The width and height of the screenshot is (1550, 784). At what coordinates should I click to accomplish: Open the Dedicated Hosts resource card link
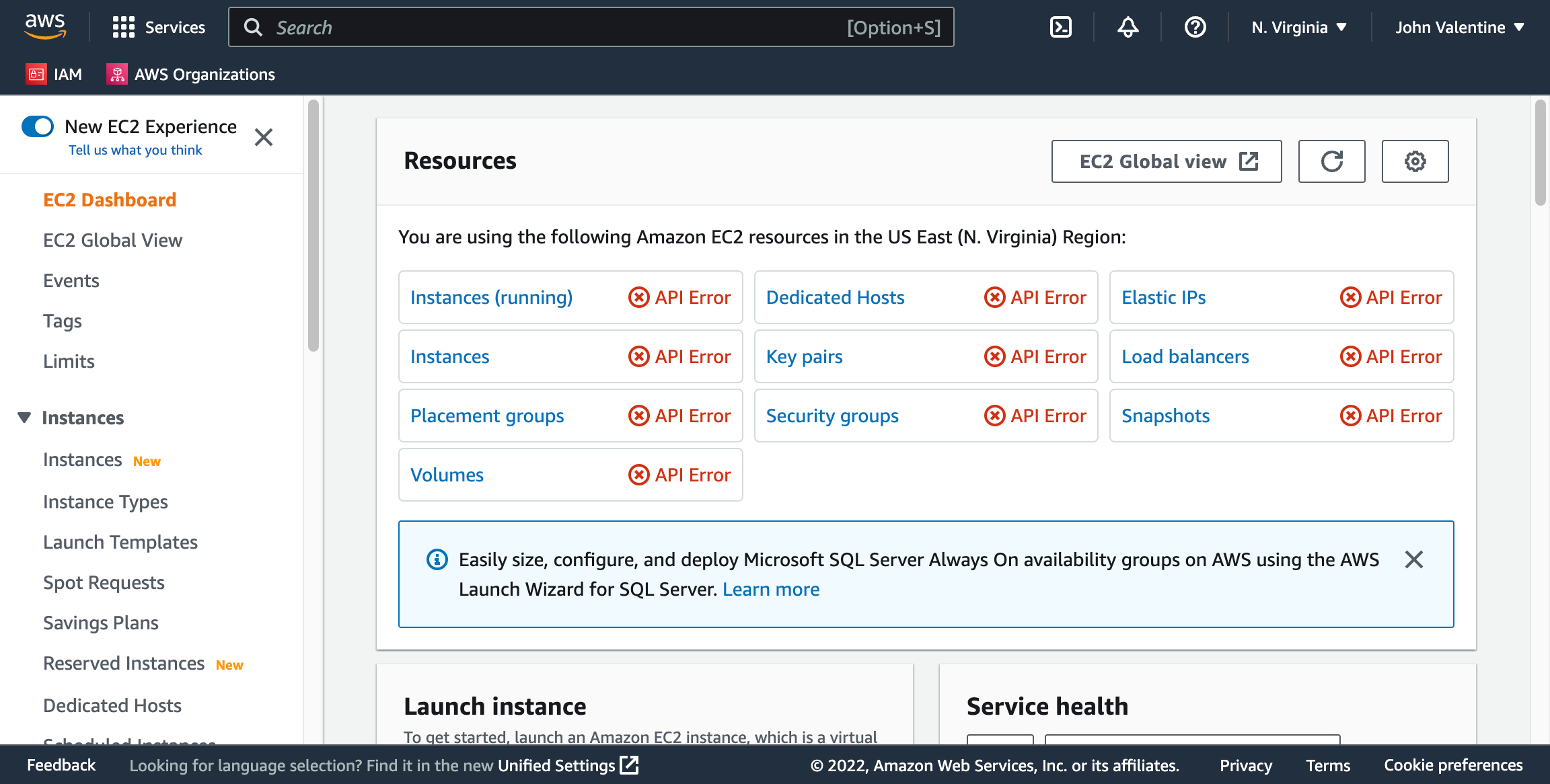click(x=835, y=297)
